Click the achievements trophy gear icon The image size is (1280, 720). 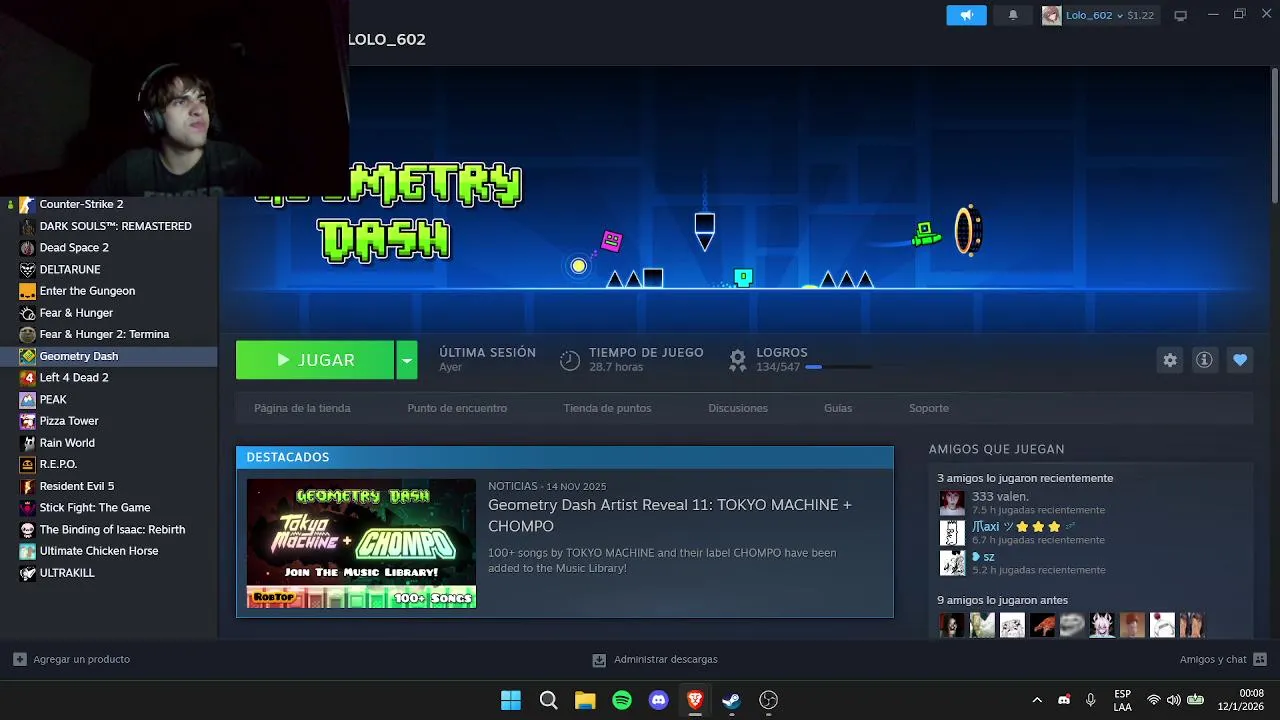[x=738, y=360]
